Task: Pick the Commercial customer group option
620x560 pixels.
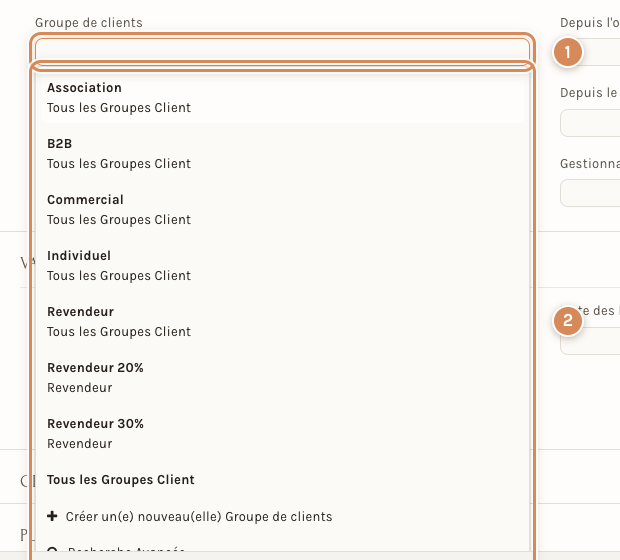Action: pyautogui.click(x=282, y=210)
